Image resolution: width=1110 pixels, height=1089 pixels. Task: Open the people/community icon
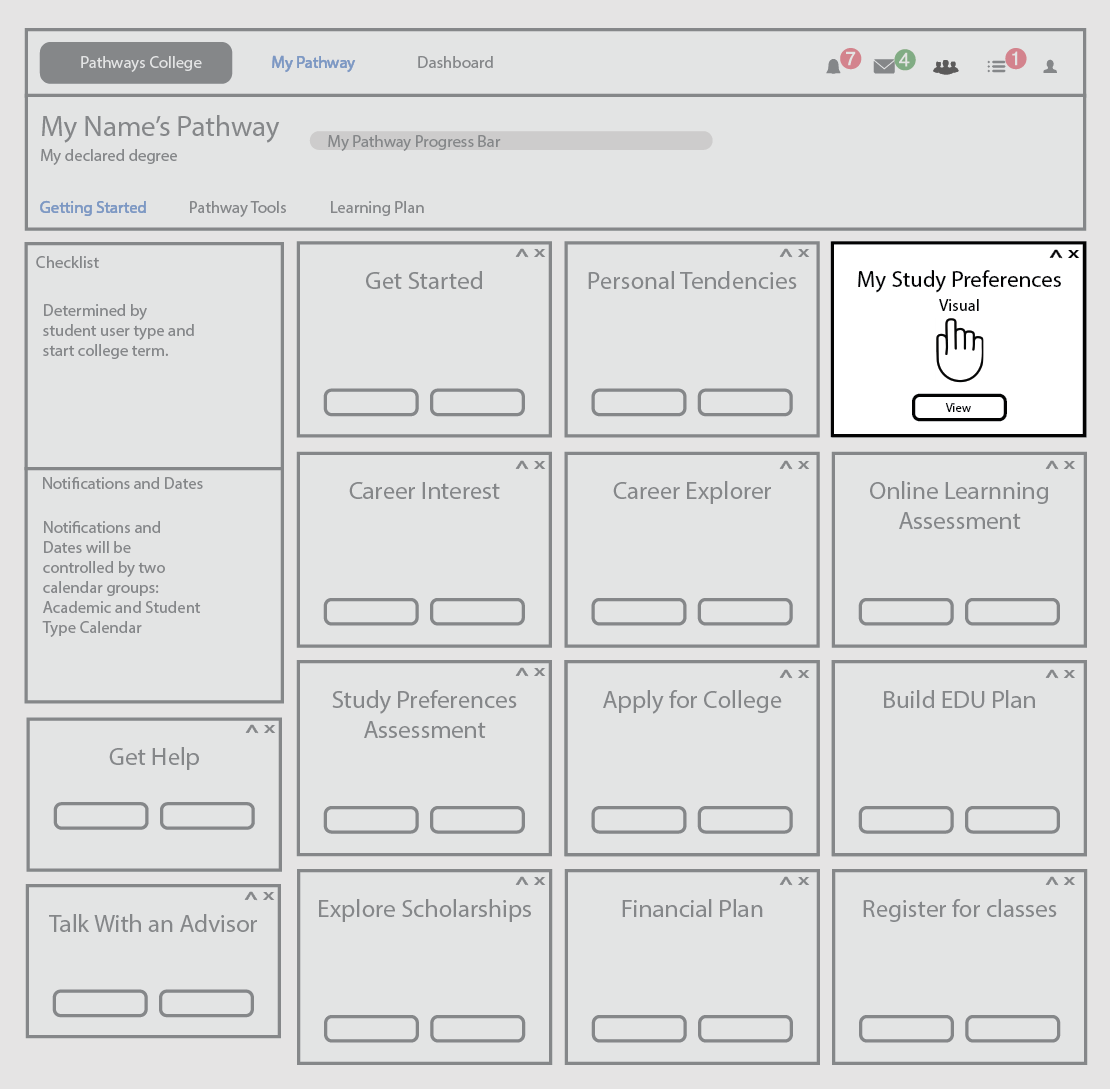[x=945, y=65]
